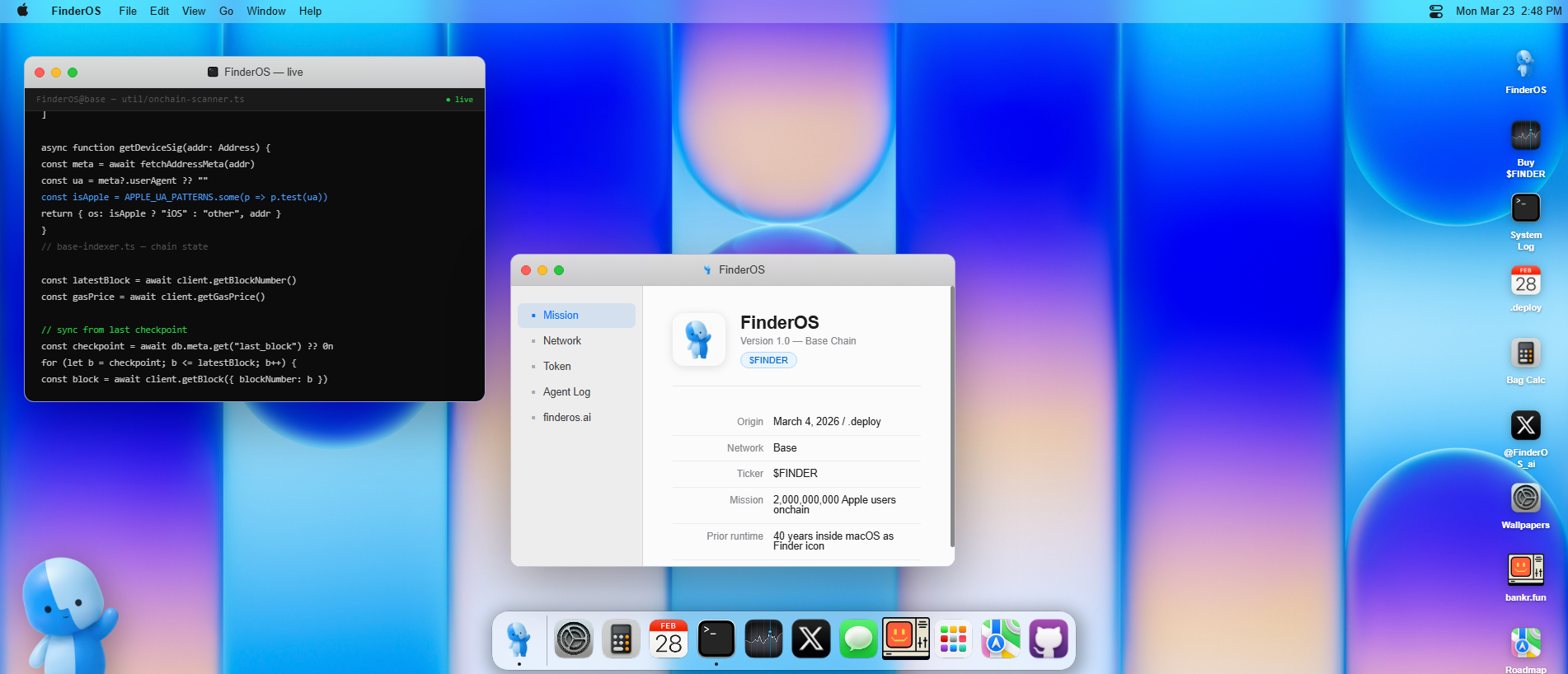The height and width of the screenshot is (674, 1568).
Task: Click the scrollbar of the FinderOS info window
Action: point(952,417)
